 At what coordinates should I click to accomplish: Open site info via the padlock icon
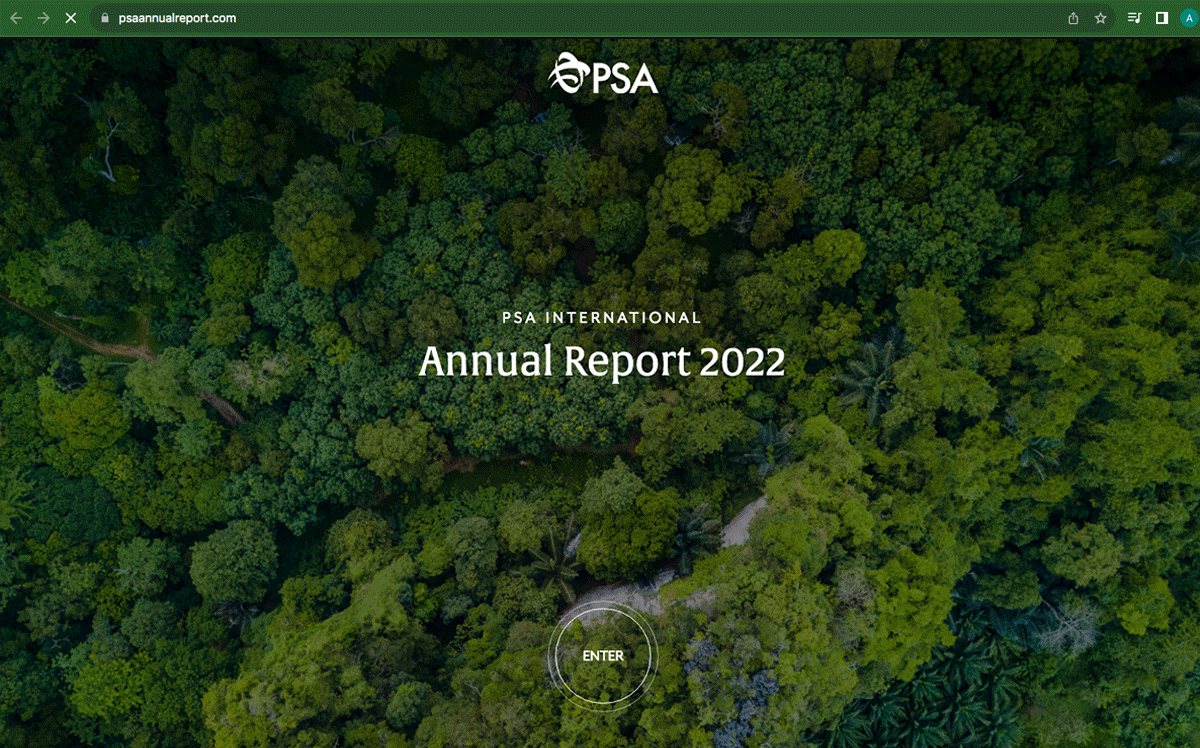[104, 18]
